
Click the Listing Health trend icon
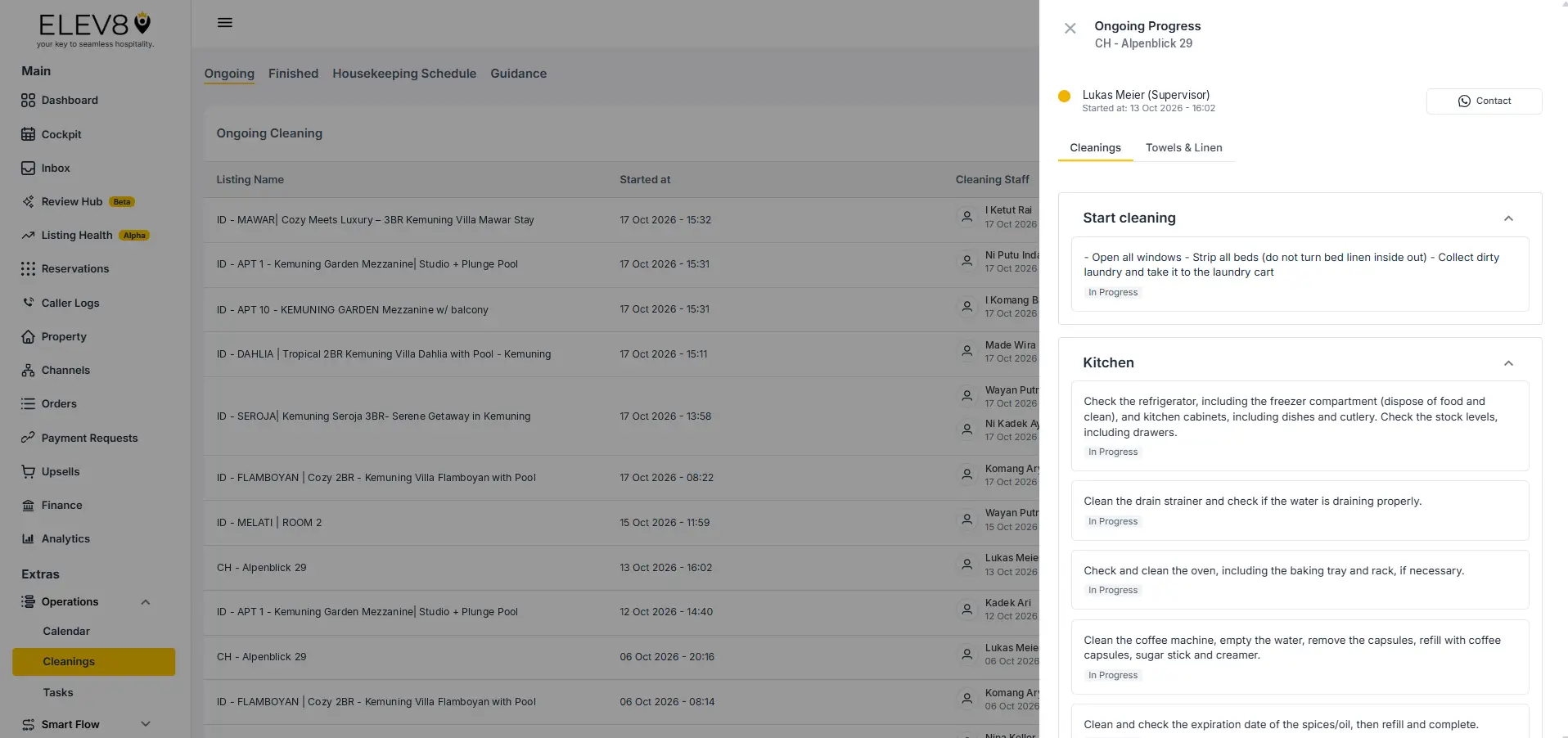[28, 235]
